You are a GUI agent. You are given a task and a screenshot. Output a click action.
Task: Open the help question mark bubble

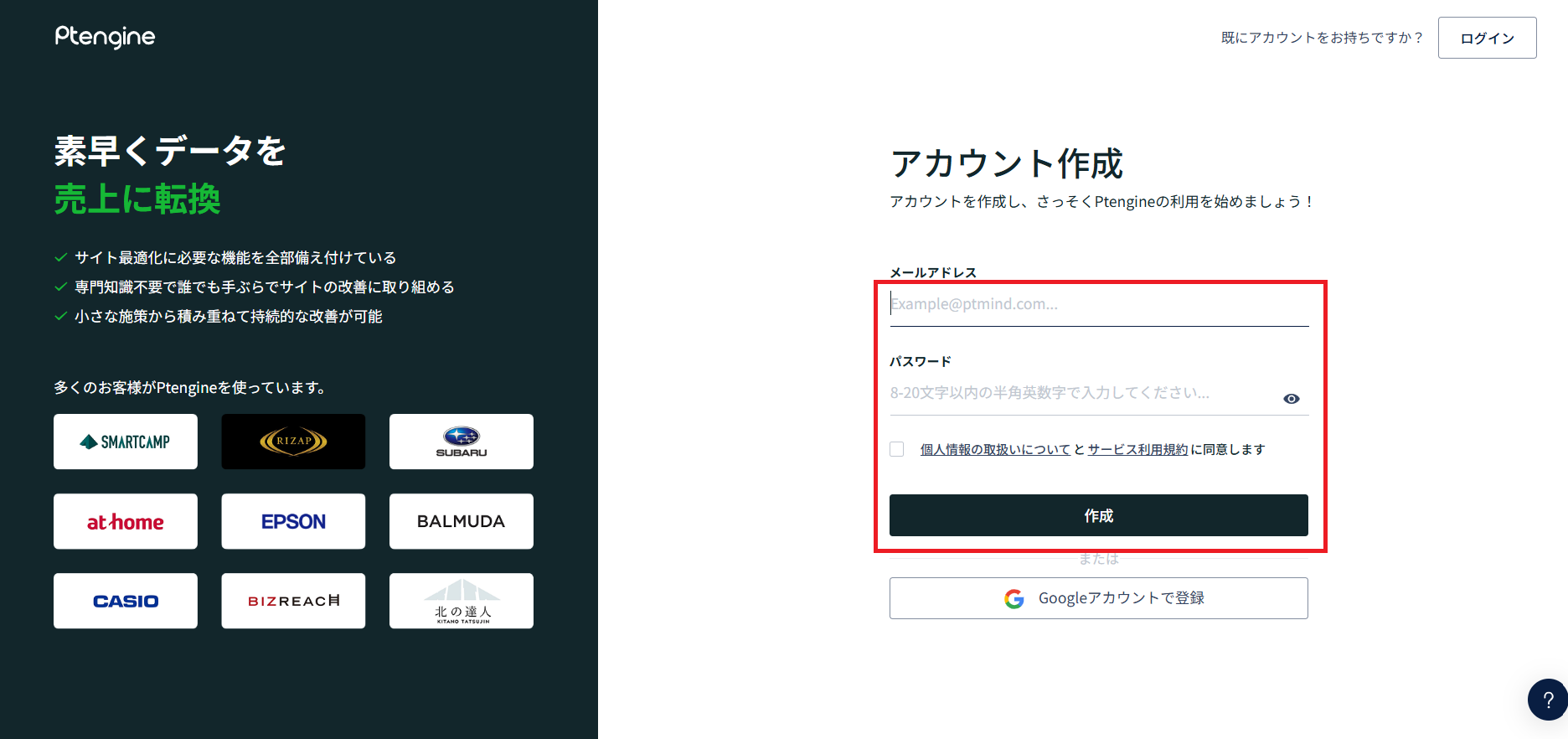tap(1547, 700)
